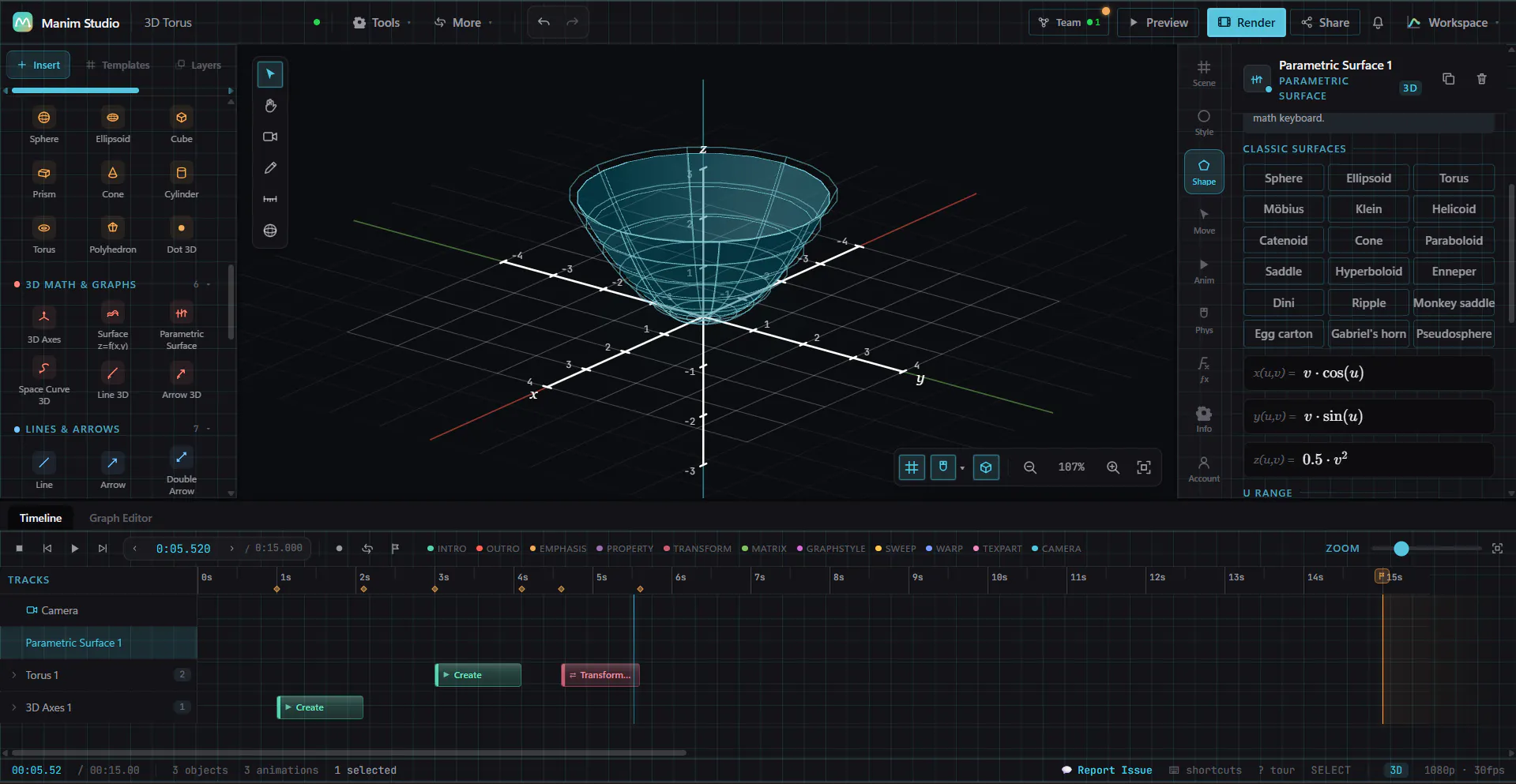Click the Preview button
1516x784 pixels.
[1159, 23]
